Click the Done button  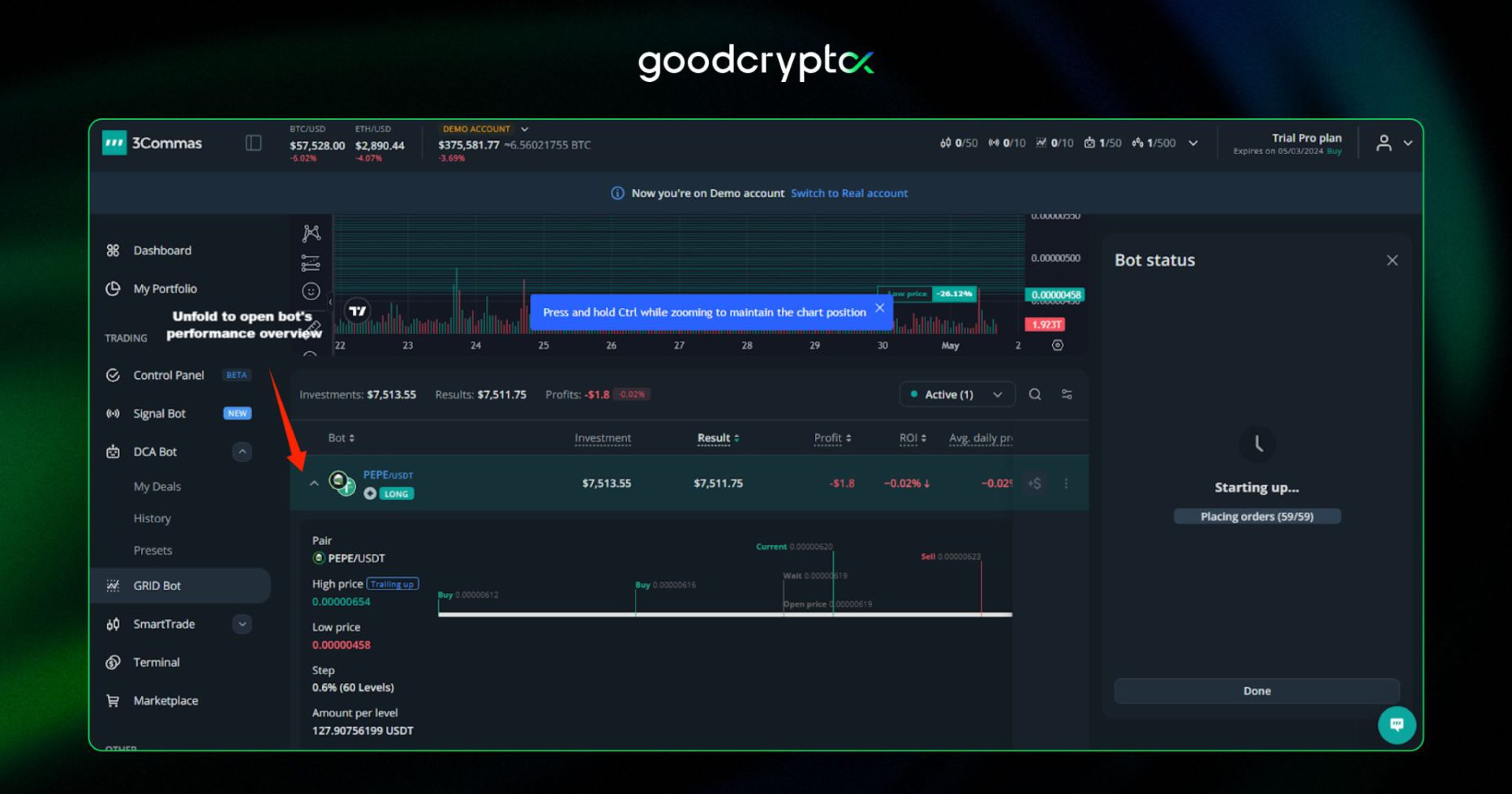[x=1257, y=691]
